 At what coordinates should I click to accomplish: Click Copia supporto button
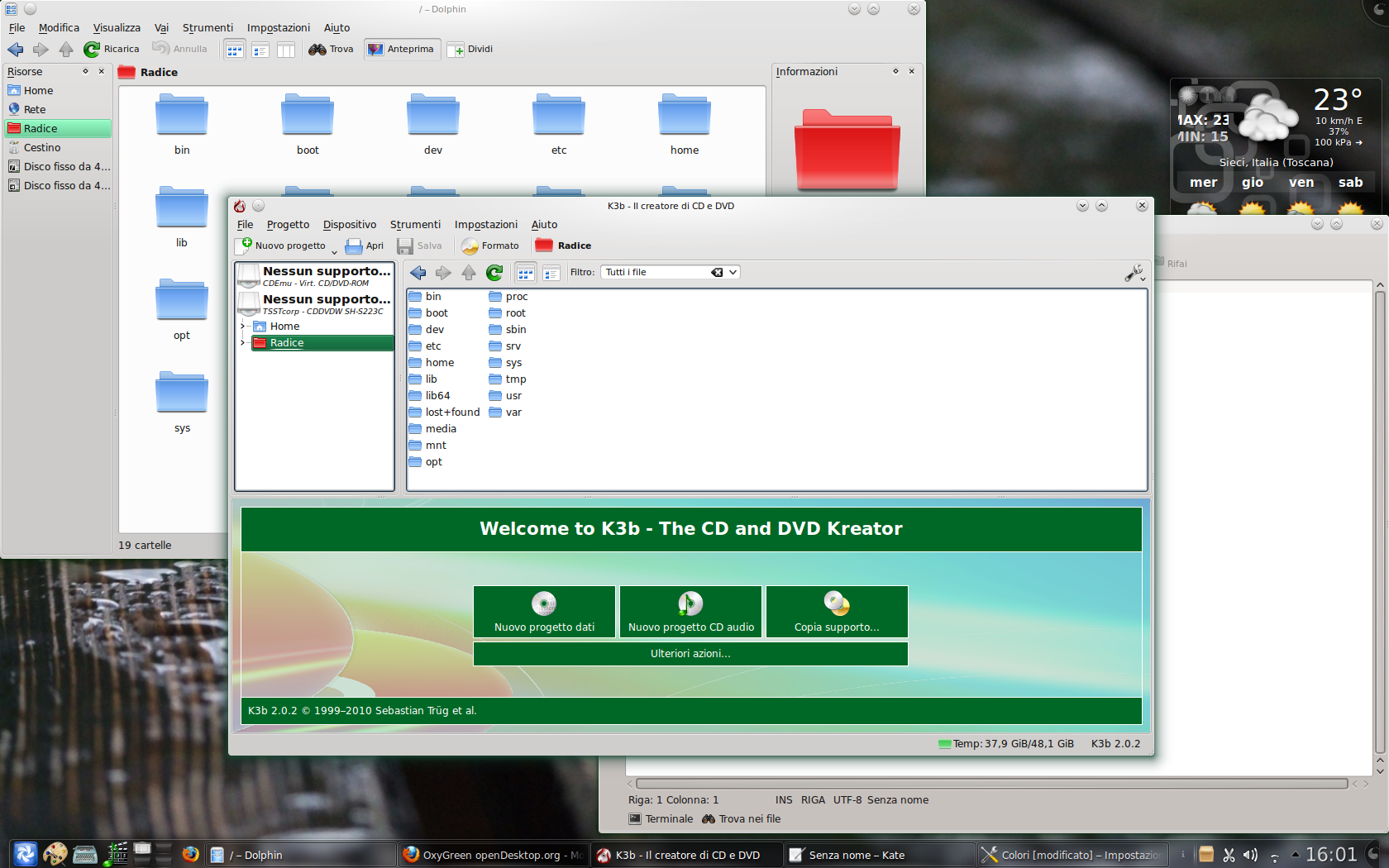837,612
